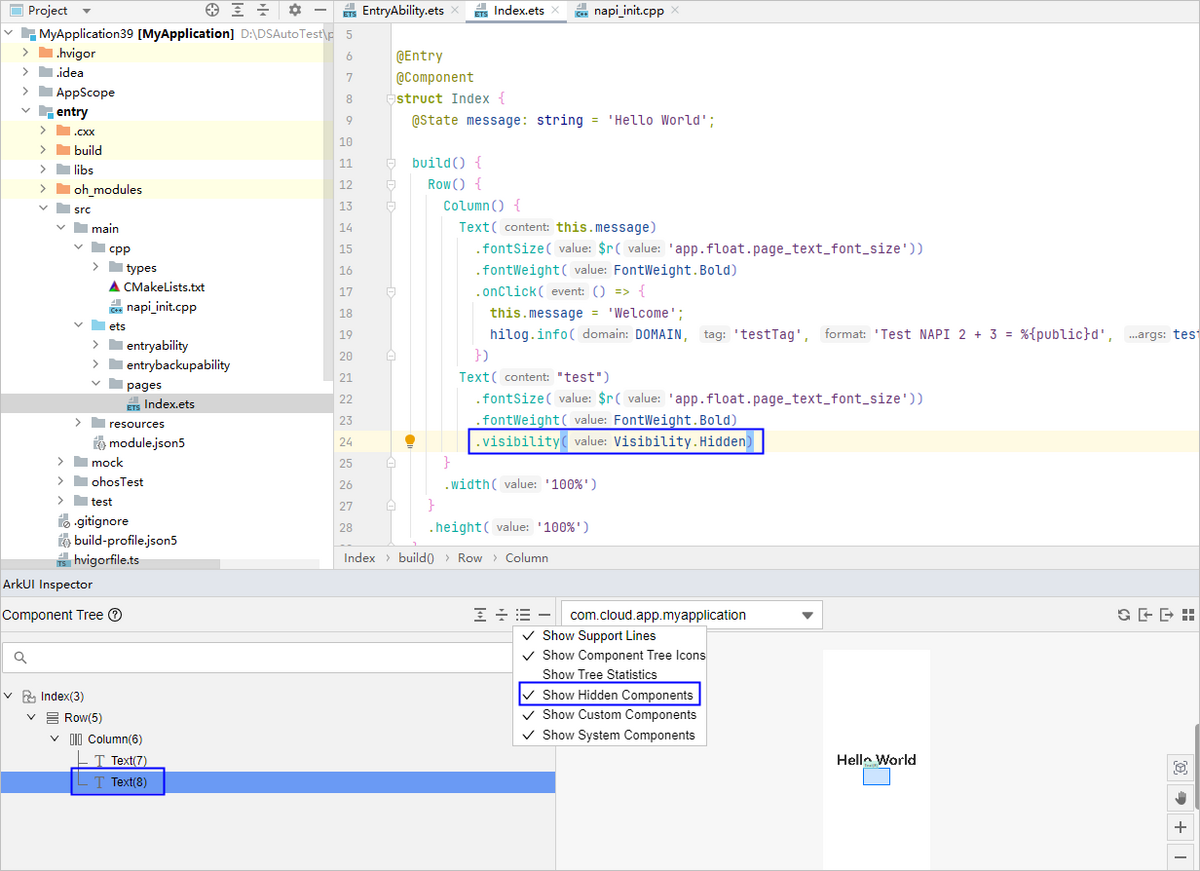Screen dimensions: 1200x871
Task: Open module.json5 in the project tree
Action: pyautogui.click(x=146, y=442)
